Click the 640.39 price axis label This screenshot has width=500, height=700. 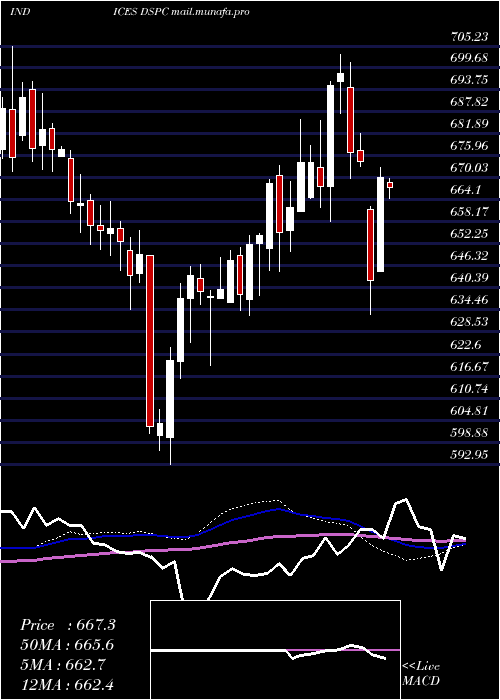(469, 279)
